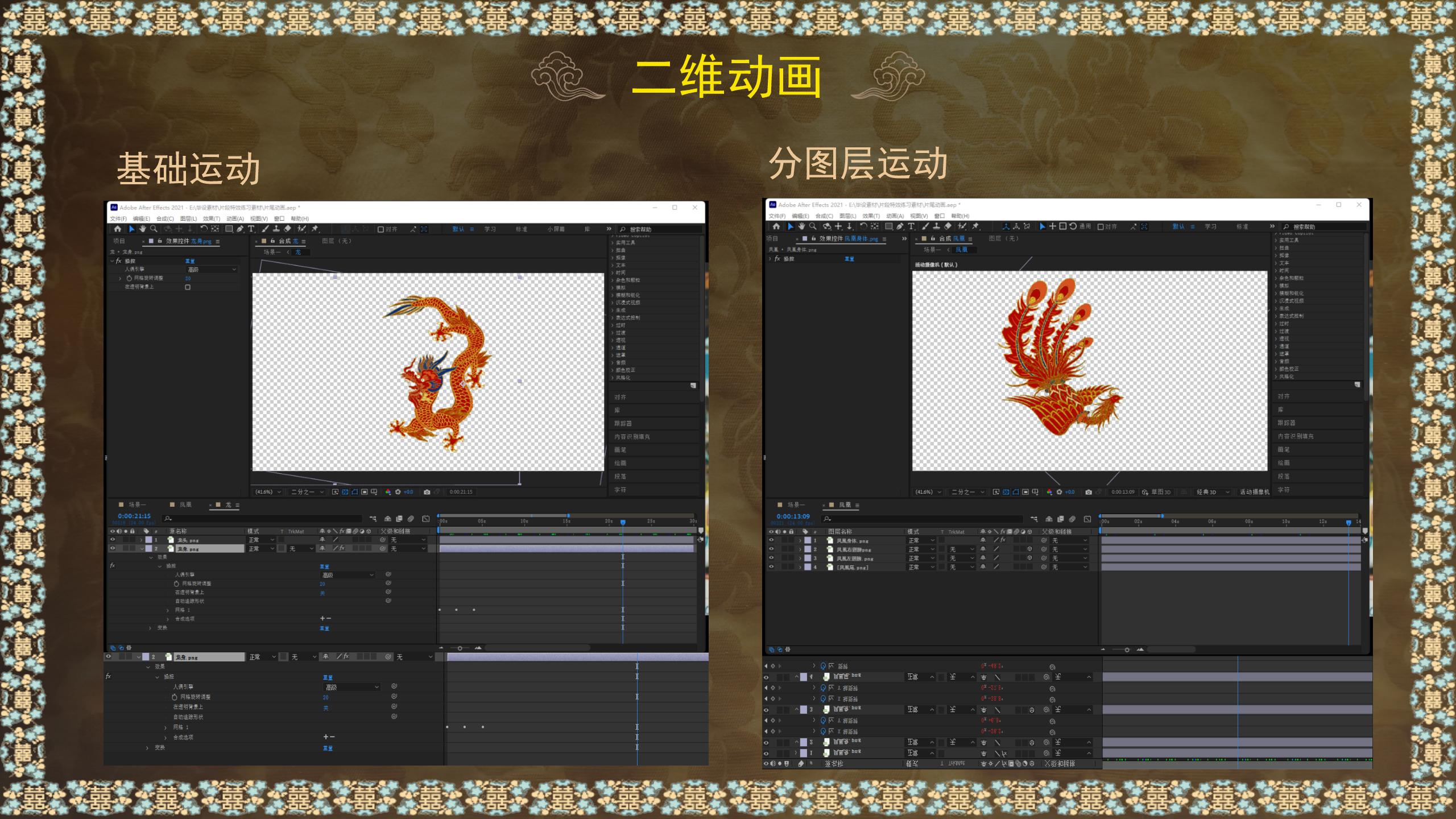Open parent 无 dropdown for 龙头.png layer

coord(408,540)
